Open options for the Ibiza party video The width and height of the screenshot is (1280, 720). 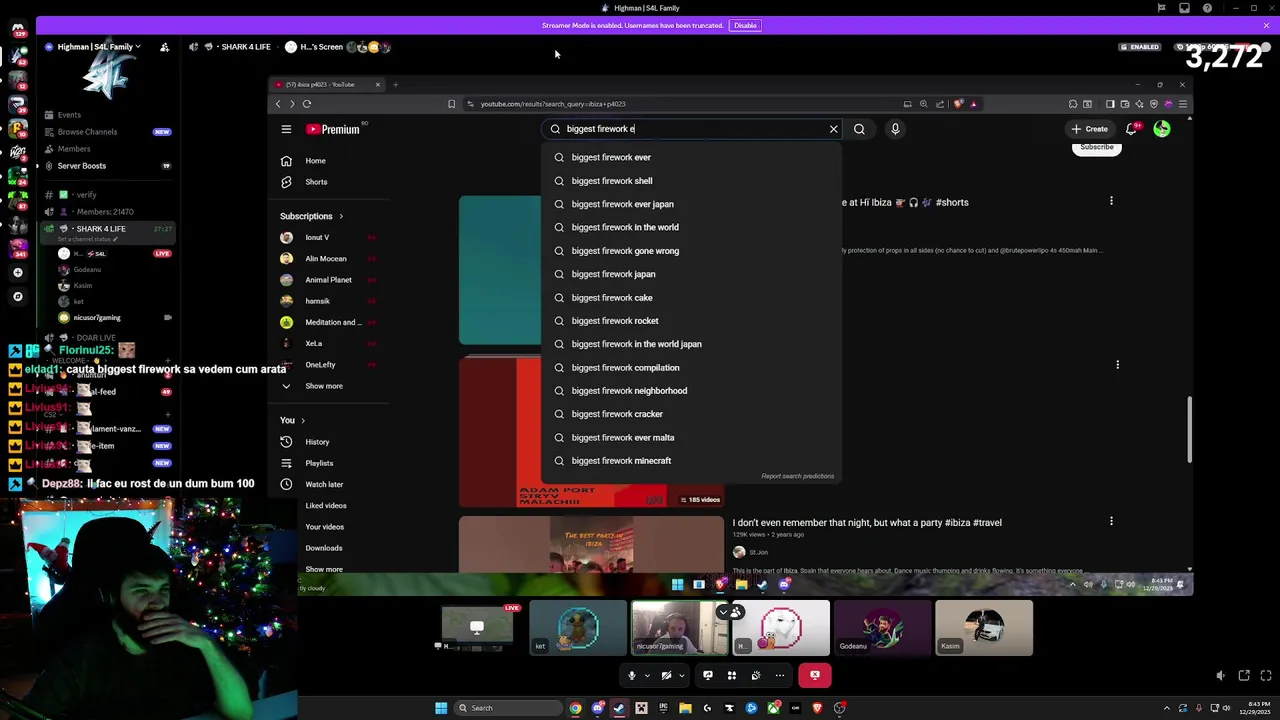(x=1111, y=521)
